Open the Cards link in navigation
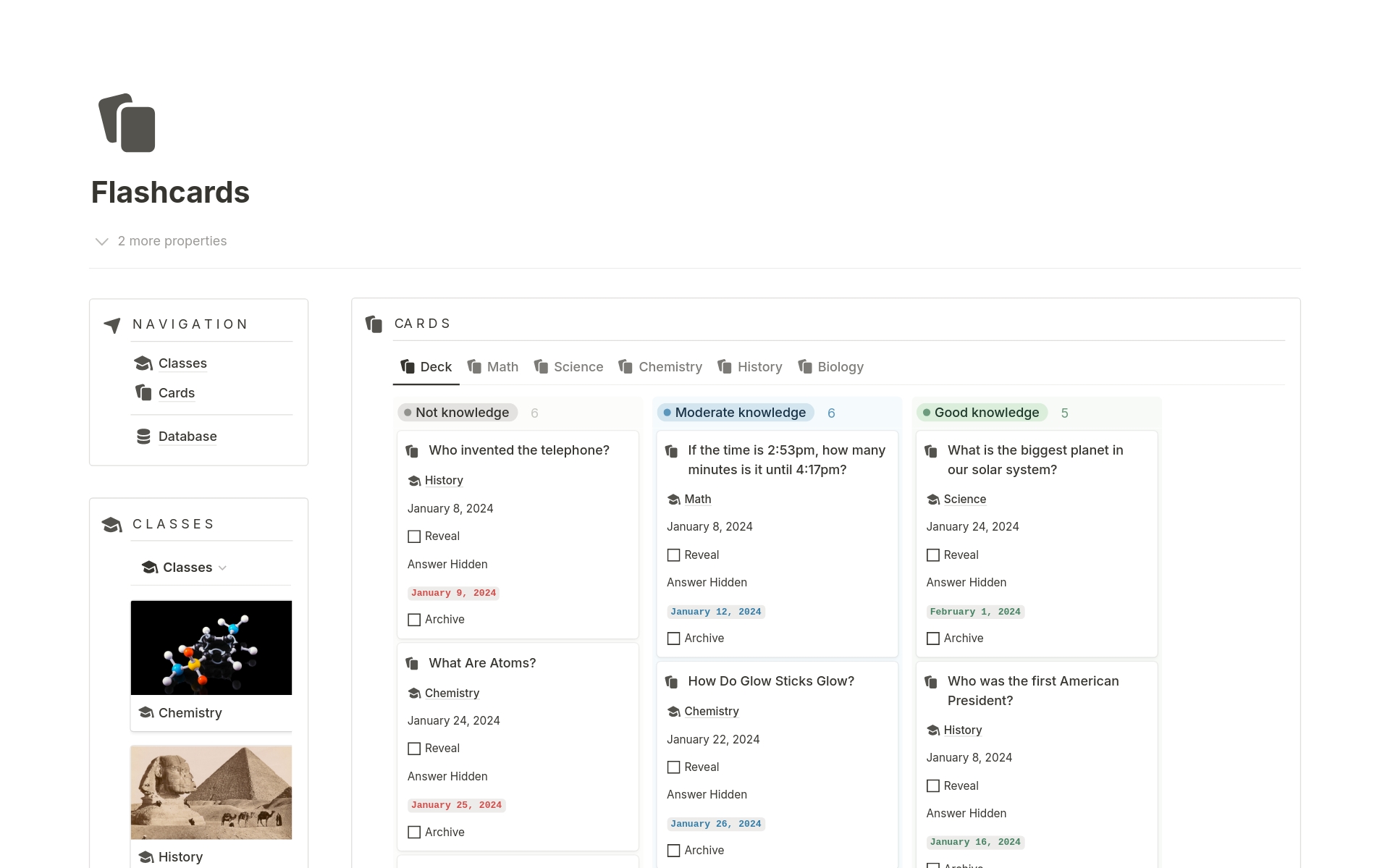 coord(177,393)
